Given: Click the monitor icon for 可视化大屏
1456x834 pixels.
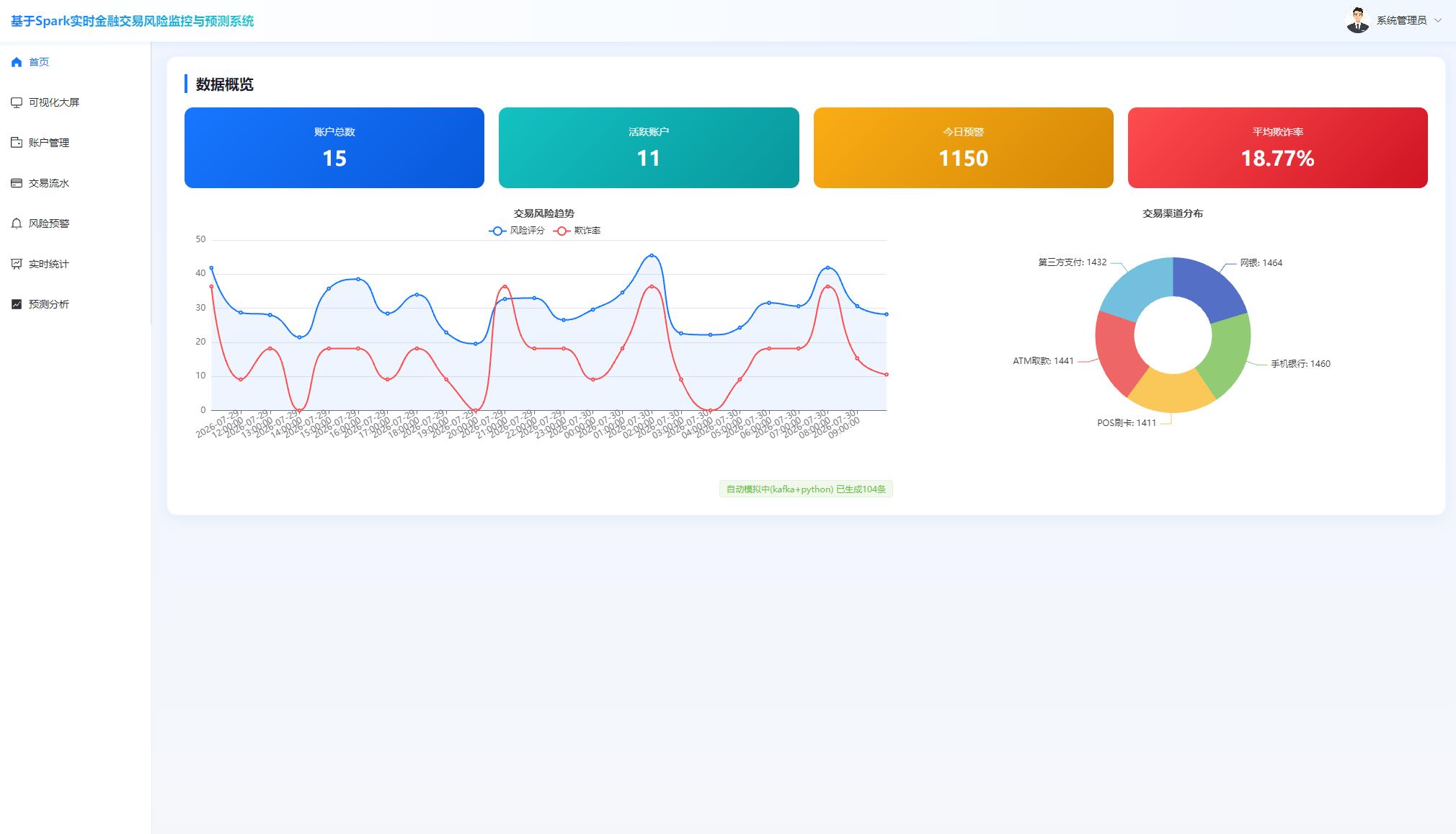Looking at the screenshot, I should (17, 102).
